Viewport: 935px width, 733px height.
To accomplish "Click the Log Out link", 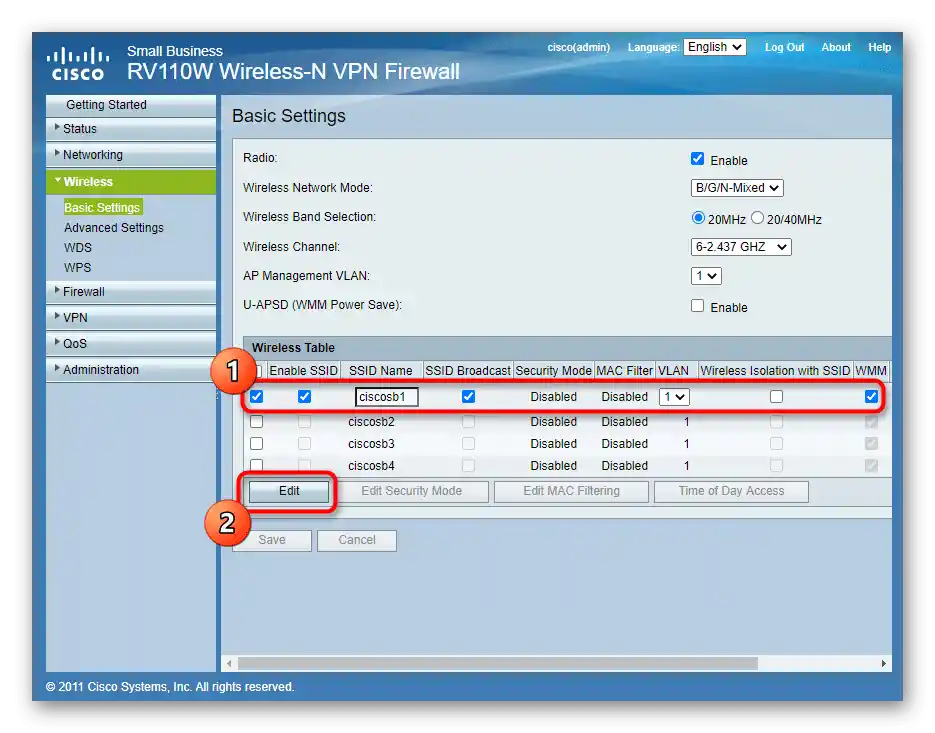I will pyautogui.click(x=784, y=47).
